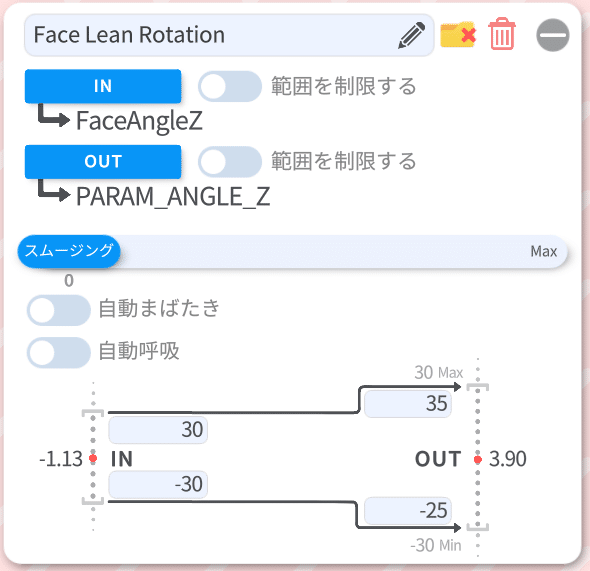The width and height of the screenshot is (590, 571).
Task: Click OUT upper value field 35
Action: pos(408,404)
